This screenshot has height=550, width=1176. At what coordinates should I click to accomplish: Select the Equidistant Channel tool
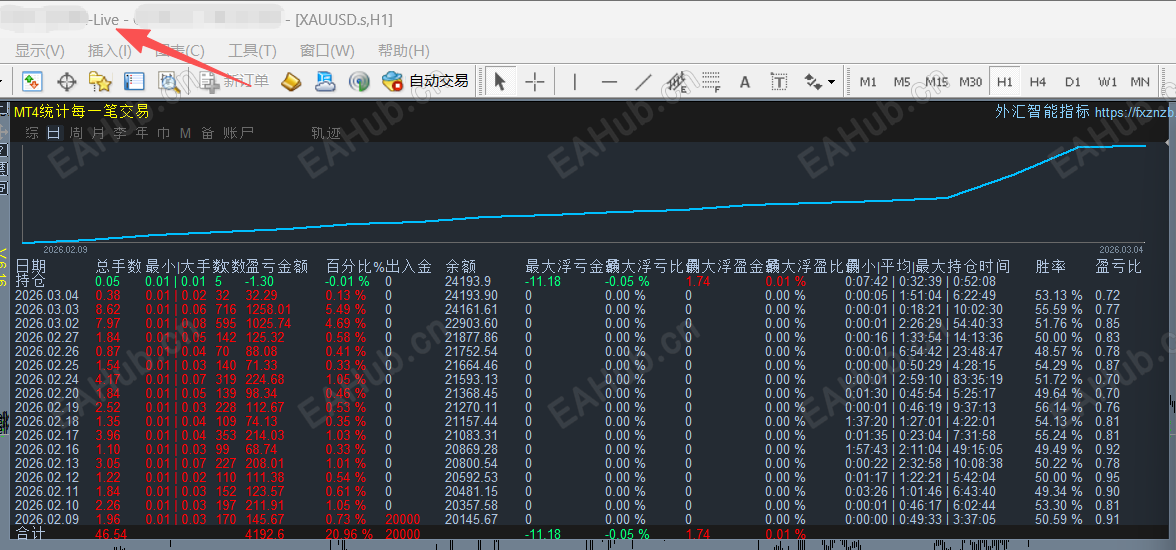[x=677, y=81]
